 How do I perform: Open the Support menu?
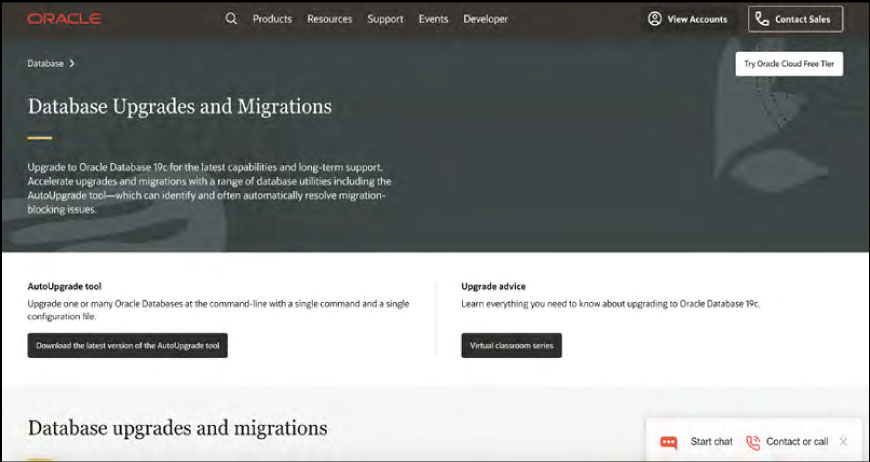tap(385, 19)
